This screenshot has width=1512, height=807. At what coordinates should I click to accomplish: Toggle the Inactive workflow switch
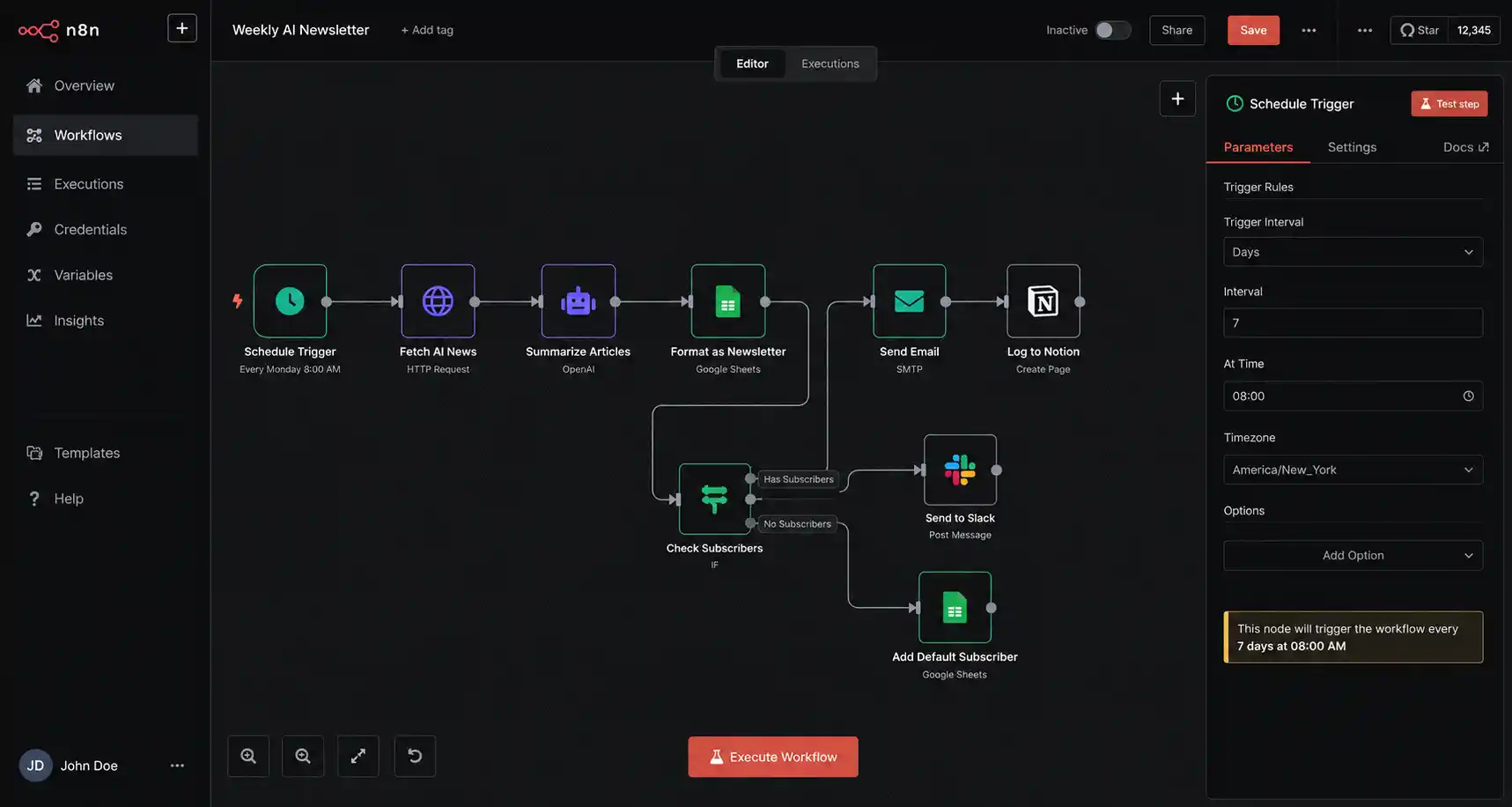click(1112, 30)
